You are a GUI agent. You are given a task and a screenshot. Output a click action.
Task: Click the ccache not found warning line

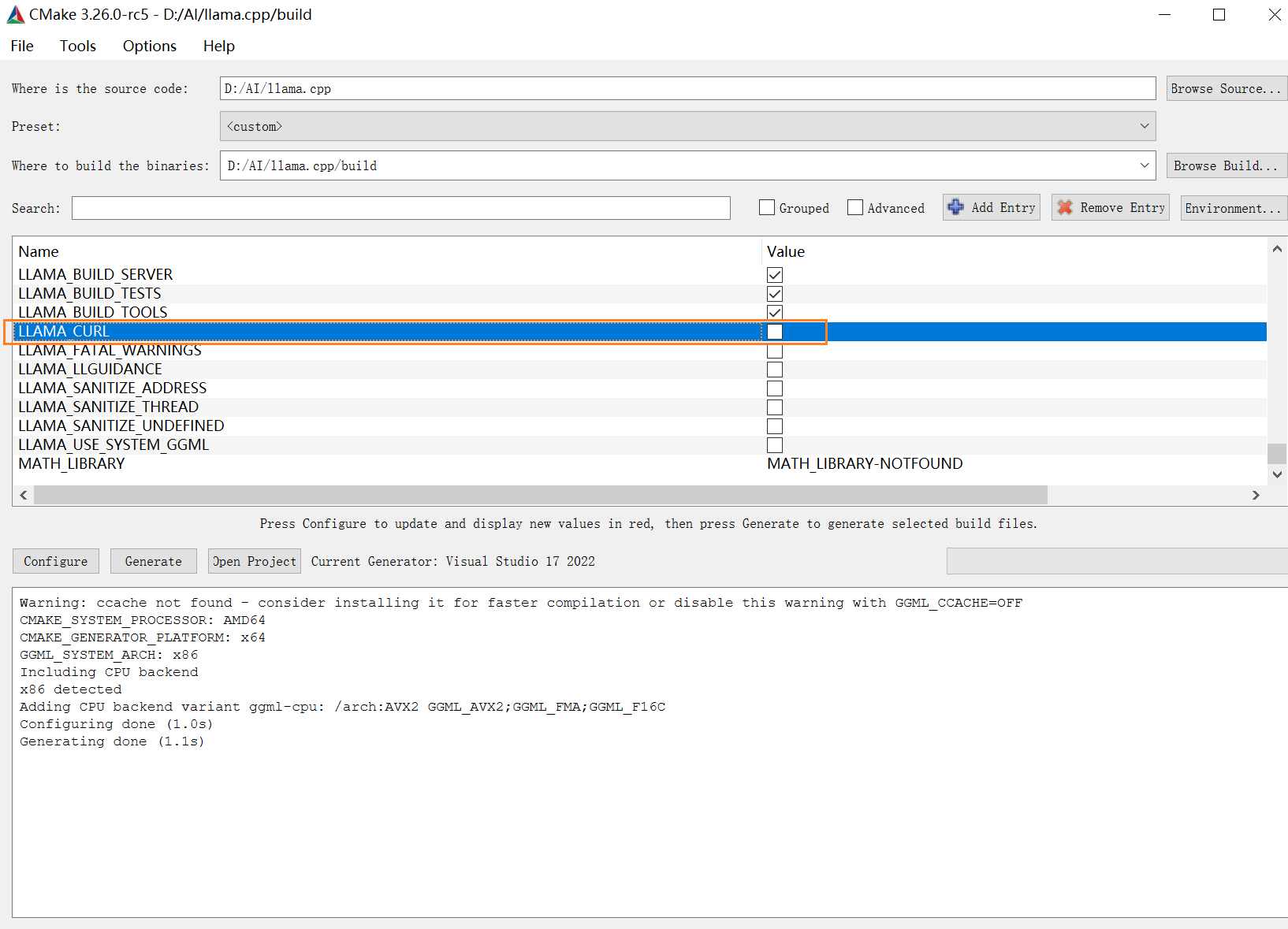521,603
